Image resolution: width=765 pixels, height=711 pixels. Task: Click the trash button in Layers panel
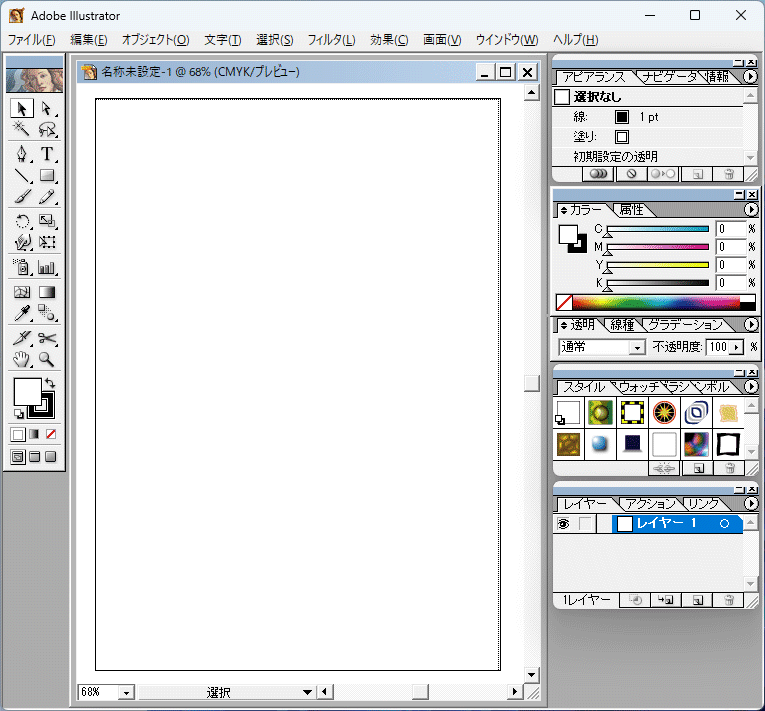[729, 600]
